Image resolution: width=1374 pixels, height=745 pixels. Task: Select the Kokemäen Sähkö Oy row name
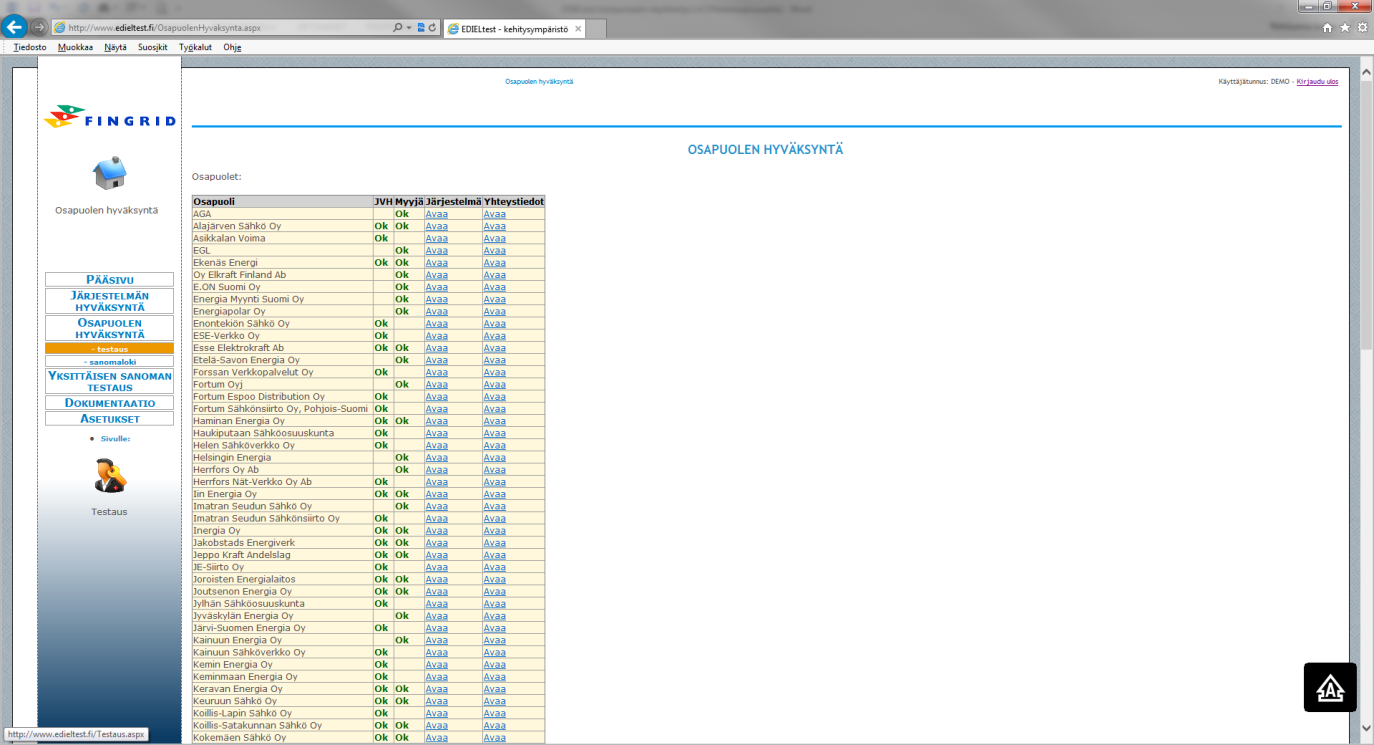click(239, 738)
